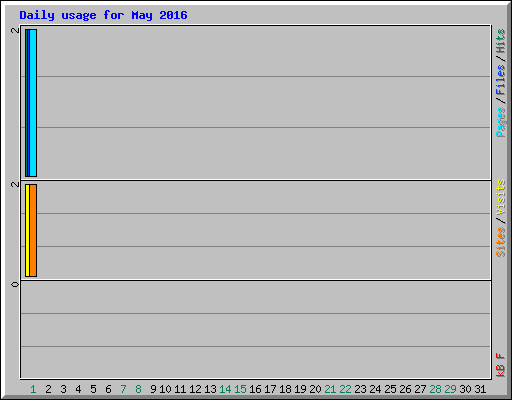Click day 30 on the x-axis
This screenshot has width=512, height=400.
click(465, 389)
